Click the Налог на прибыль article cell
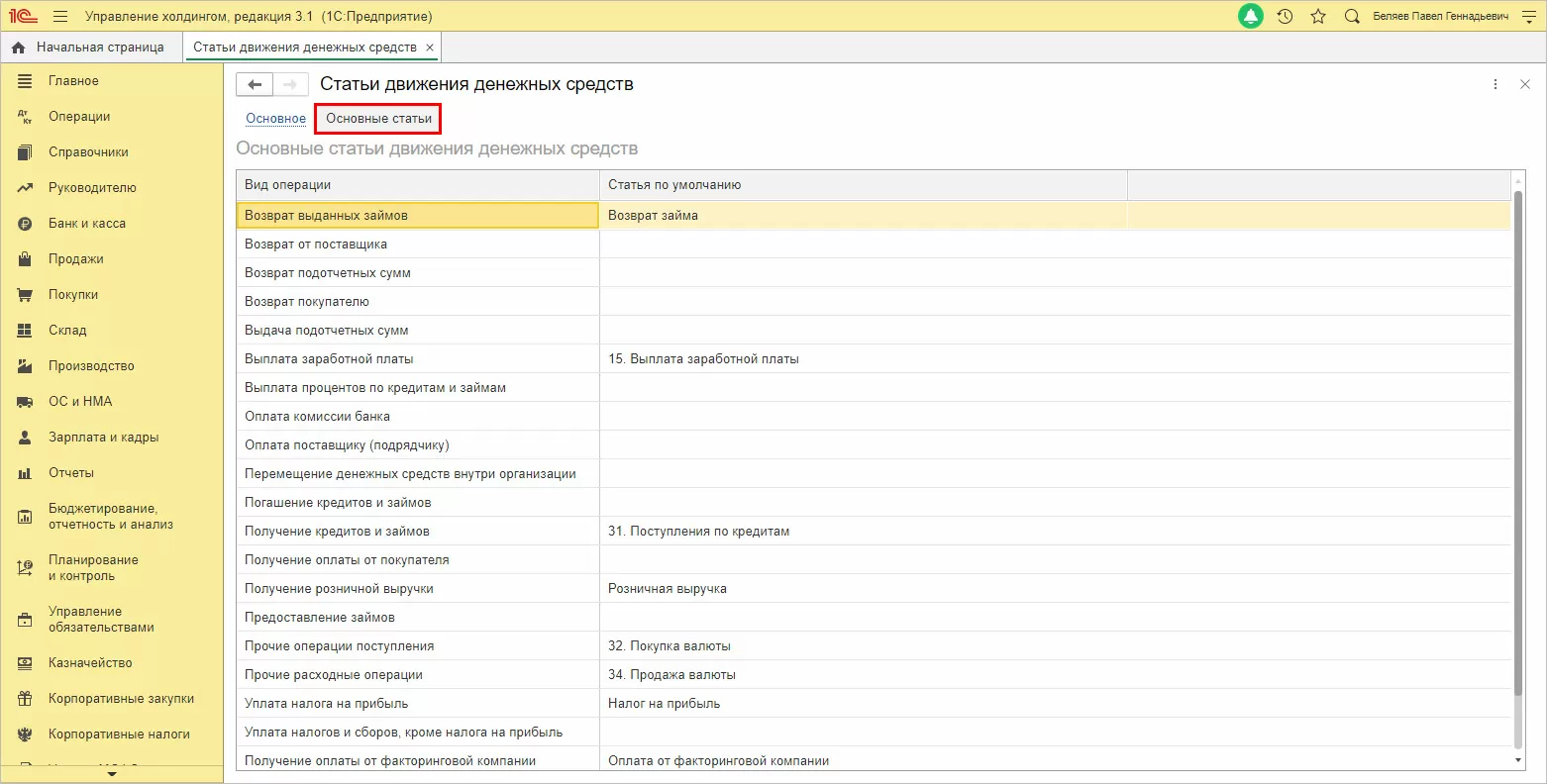1547x784 pixels. click(864, 704)
